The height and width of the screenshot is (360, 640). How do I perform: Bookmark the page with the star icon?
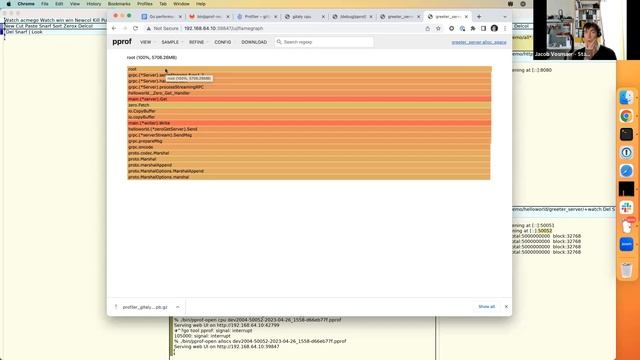point(438,29)
